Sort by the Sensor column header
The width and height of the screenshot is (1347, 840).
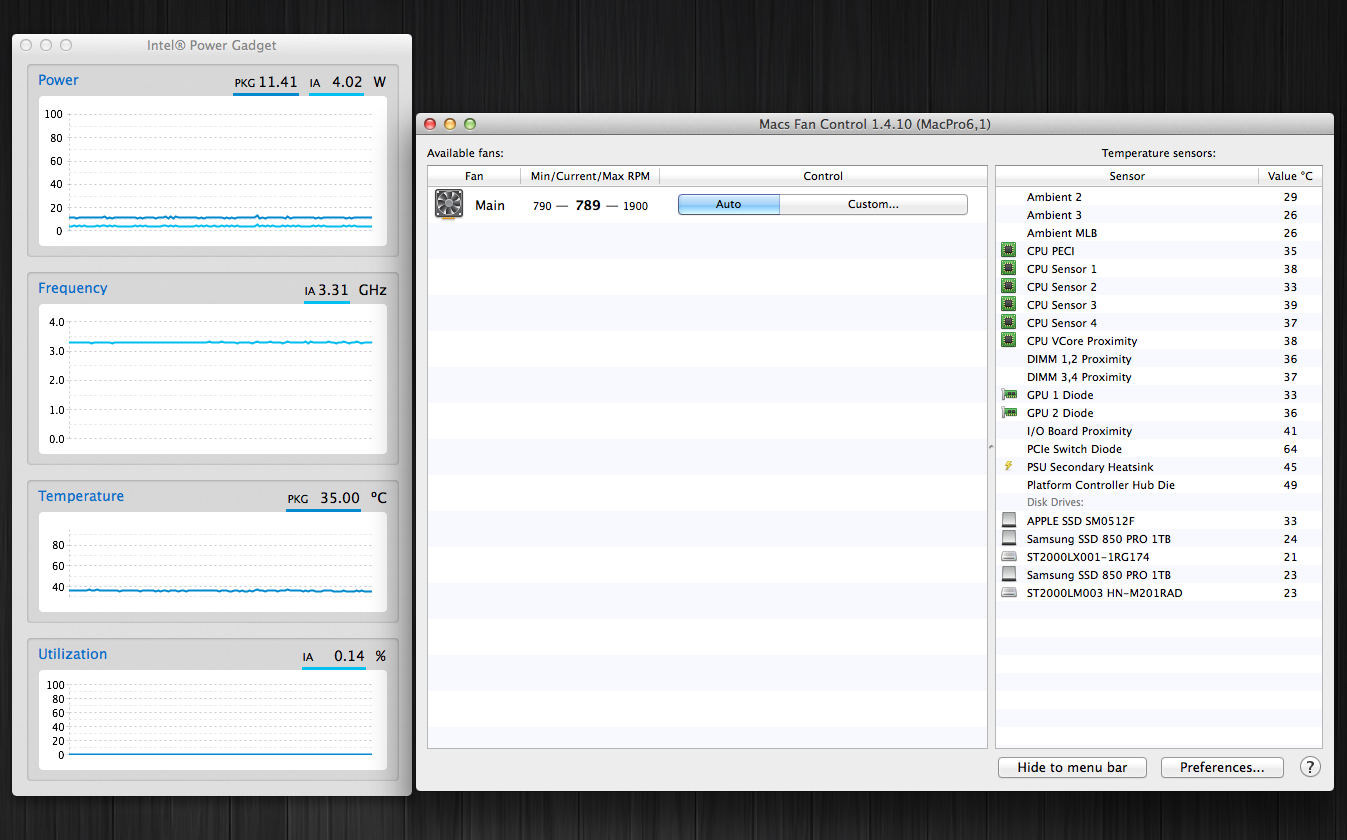pos(1127,176)
